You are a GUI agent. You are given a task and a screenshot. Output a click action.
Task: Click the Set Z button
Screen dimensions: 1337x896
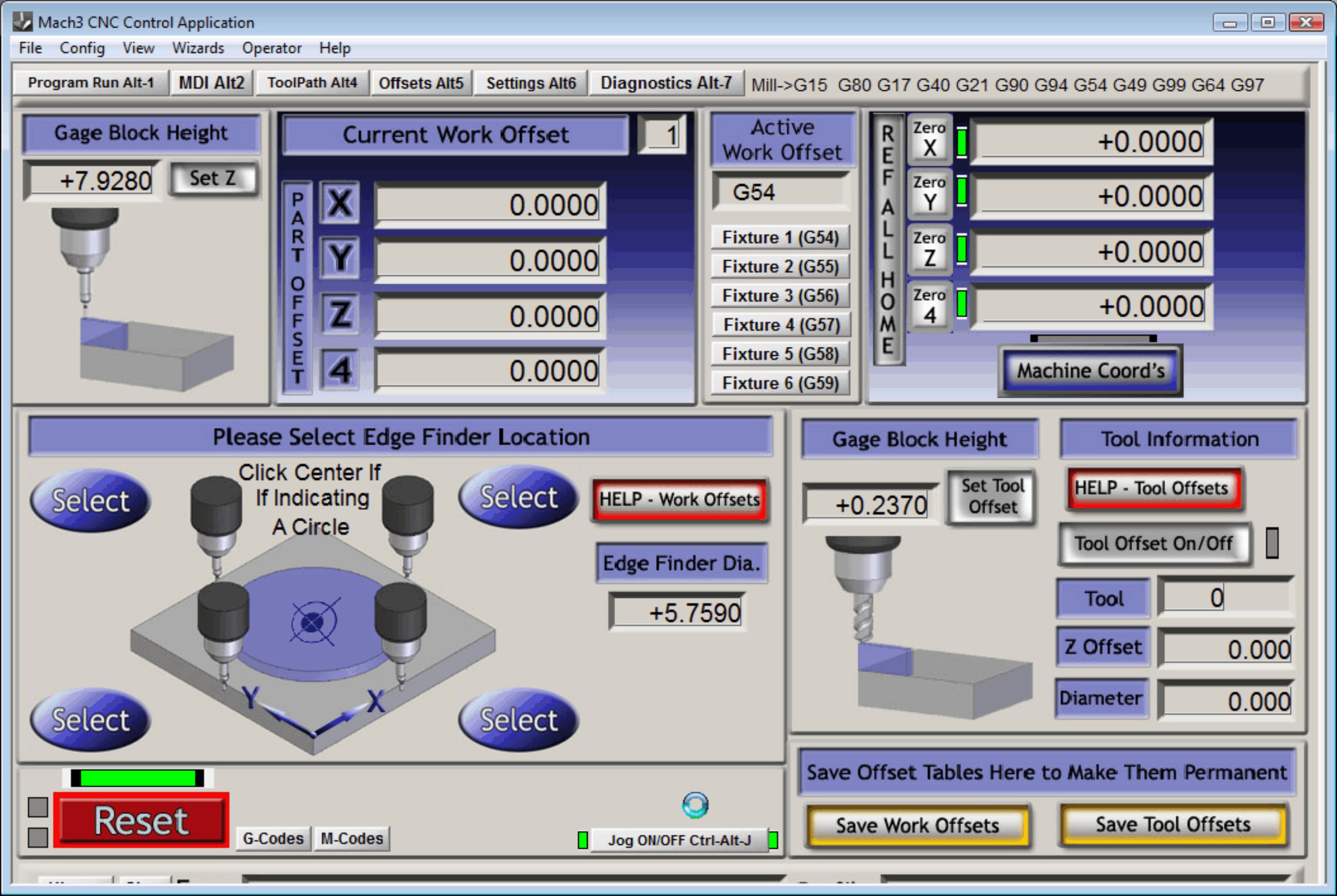(213, 178)
